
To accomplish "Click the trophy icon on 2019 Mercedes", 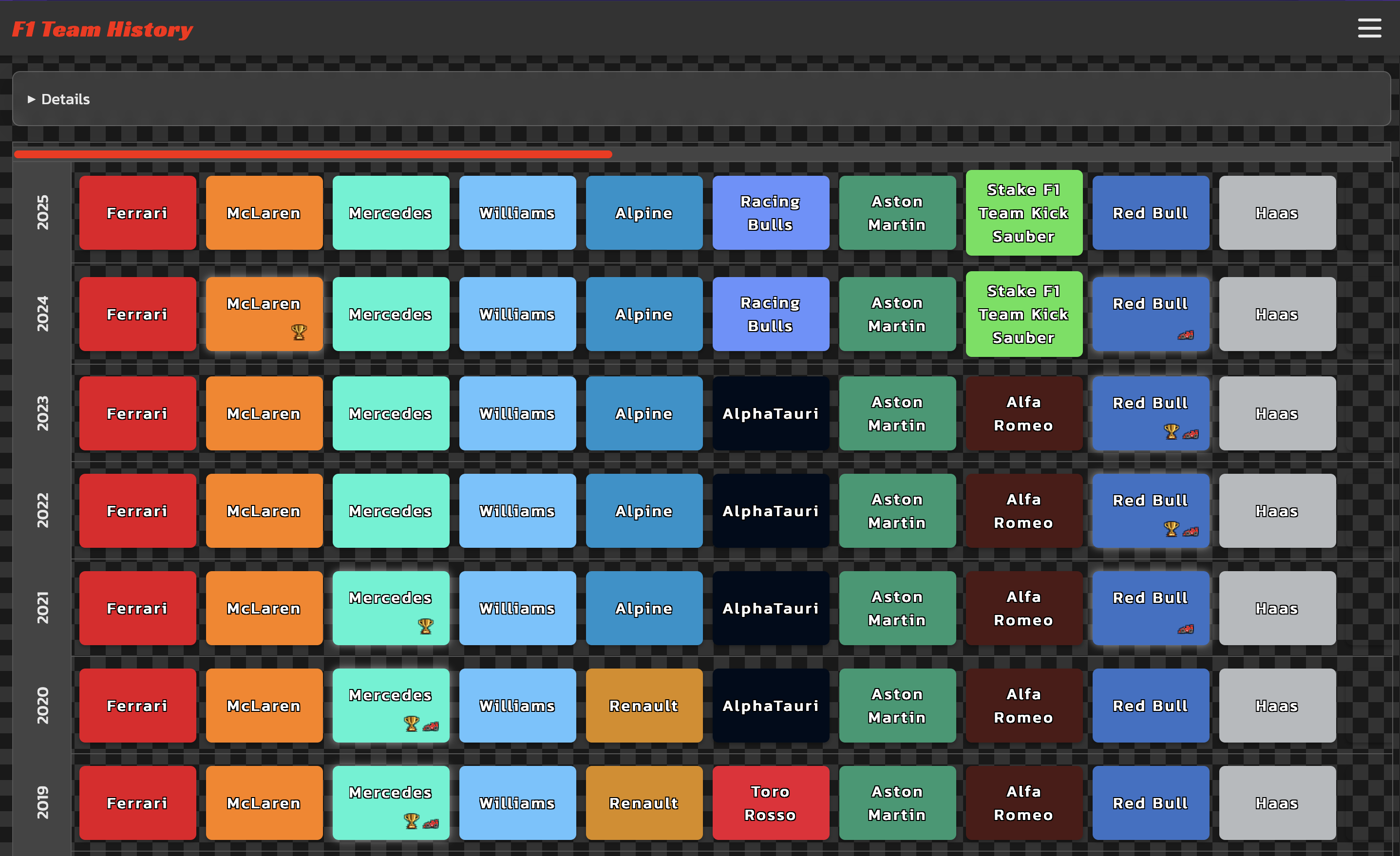I will click(411, 821).
